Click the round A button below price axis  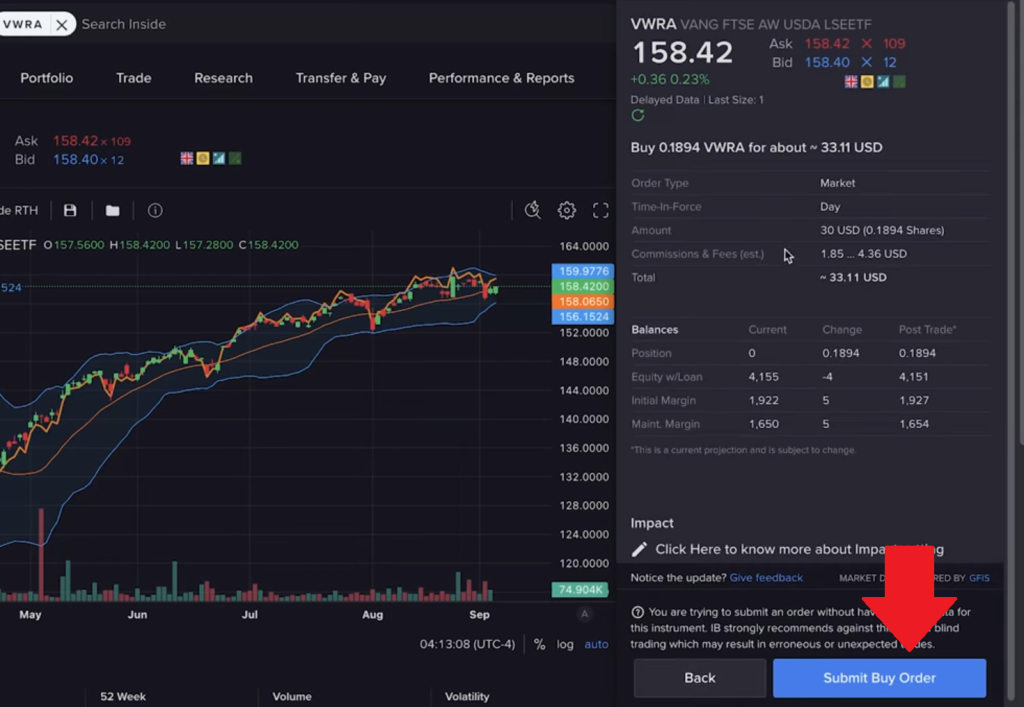click(x=584, y=614)
